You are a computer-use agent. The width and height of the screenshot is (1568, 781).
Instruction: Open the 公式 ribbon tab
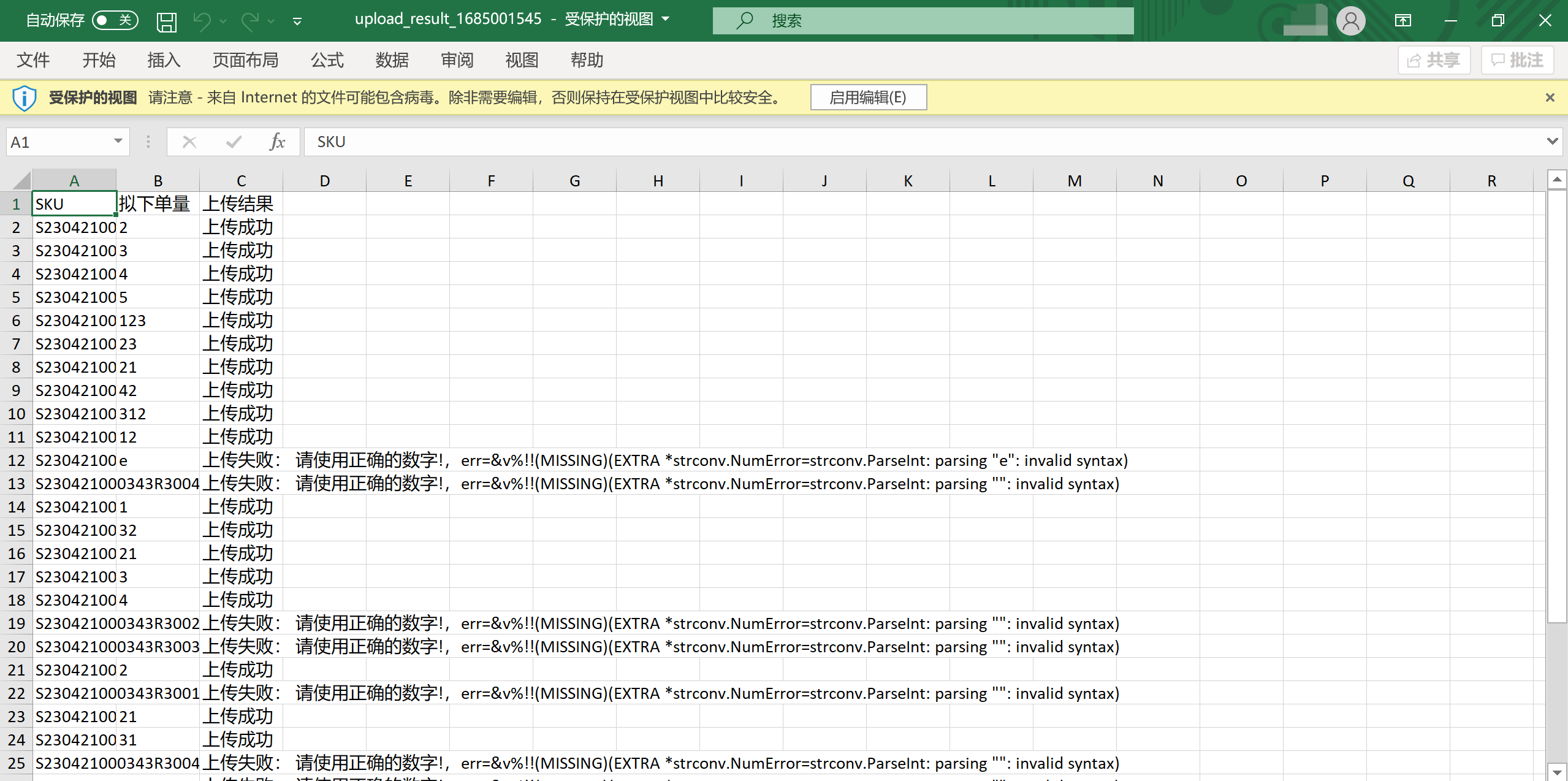(x=327, y=60)
